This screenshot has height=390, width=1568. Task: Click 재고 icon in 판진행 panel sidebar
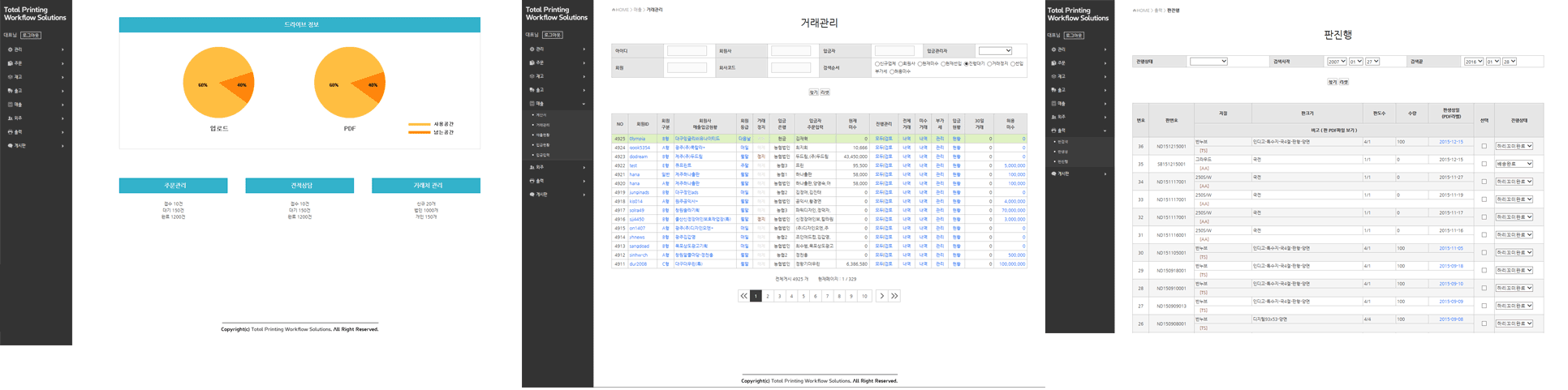pos(1053,76)
